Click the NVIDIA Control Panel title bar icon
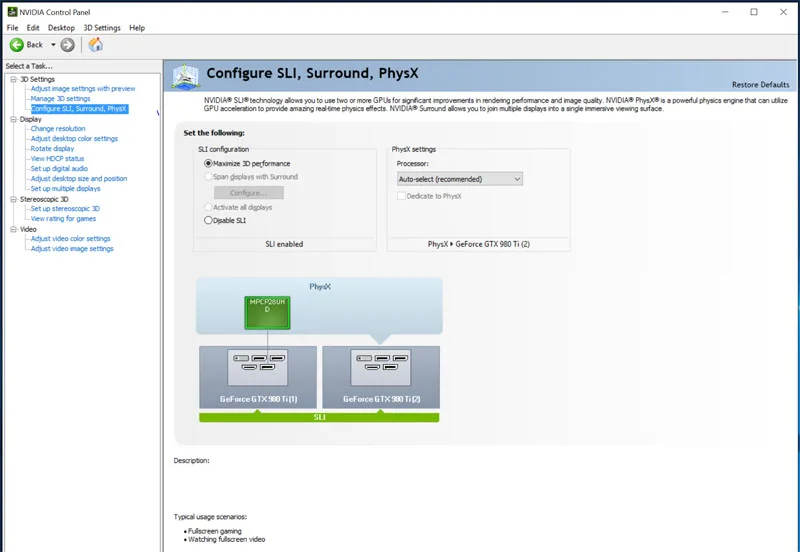Viewport: 800px width, 552px height. click(x=10, y=12)
